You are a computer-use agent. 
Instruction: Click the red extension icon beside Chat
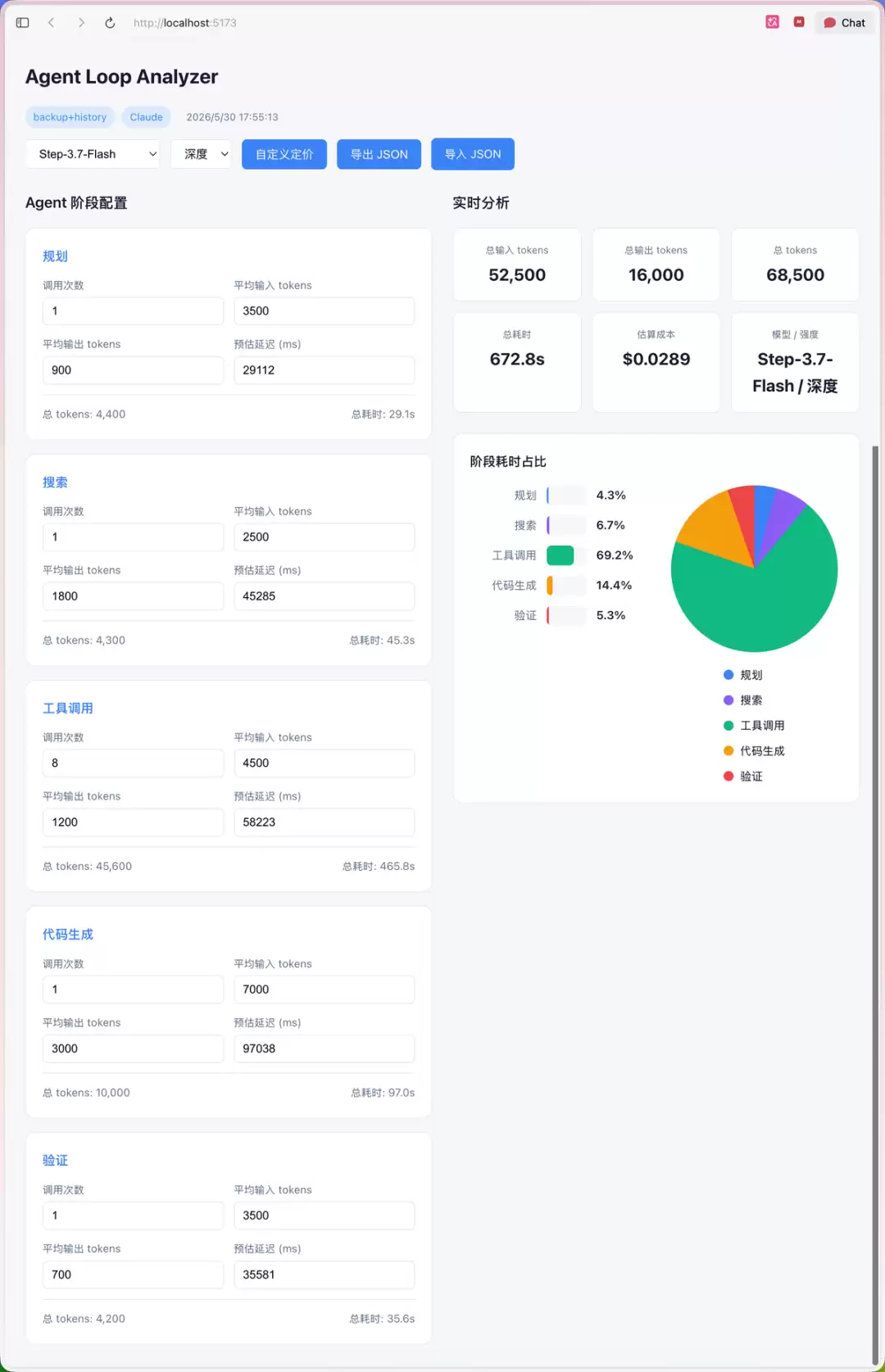pyautogui.click(x=799, y=22)
